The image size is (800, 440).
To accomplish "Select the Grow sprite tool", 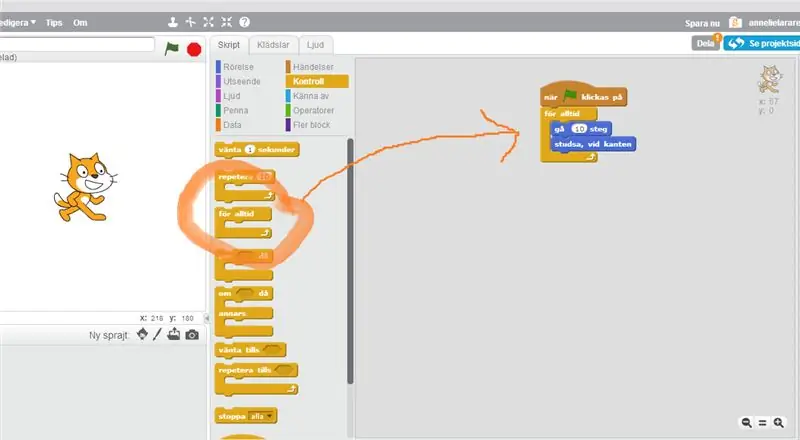I will [208, 22].
